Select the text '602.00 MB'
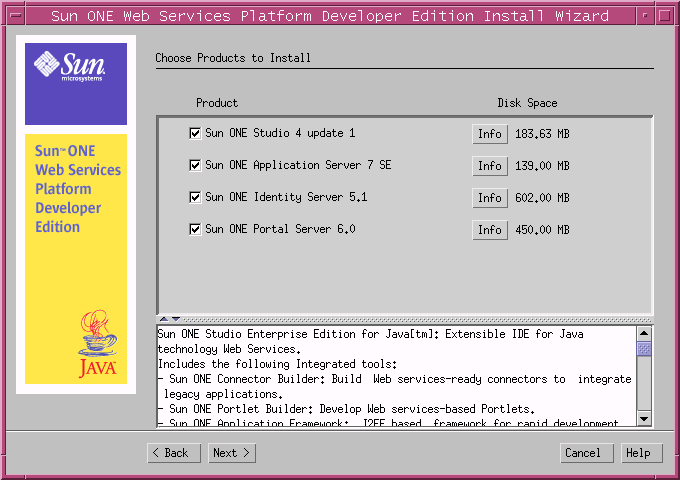 click(x=542, y=198)
